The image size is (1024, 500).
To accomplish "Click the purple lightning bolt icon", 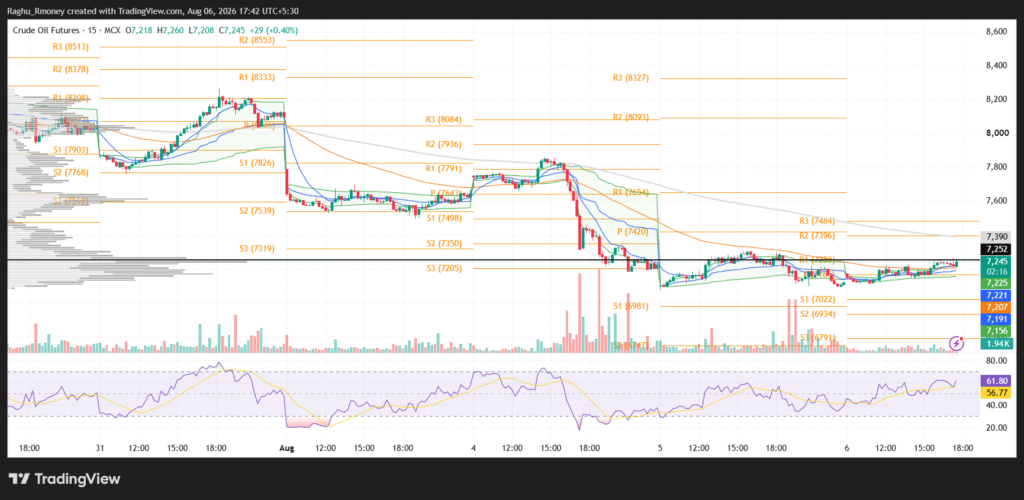I will [957, 343].
